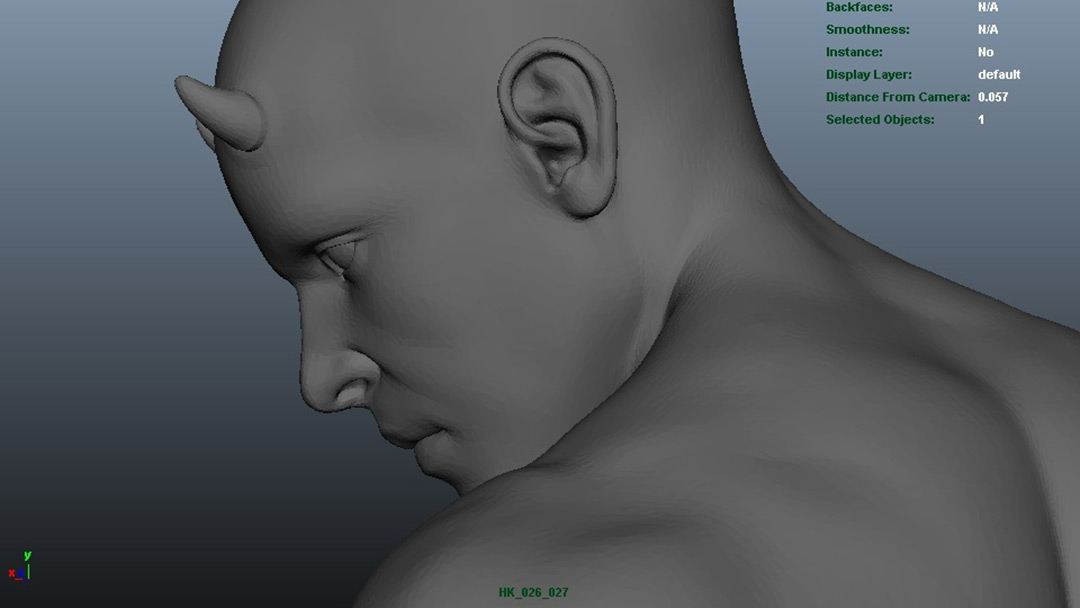Viewport: 1080px width, 608px height.
Task: Click the Instance HUD label
Action: (854, 52)
